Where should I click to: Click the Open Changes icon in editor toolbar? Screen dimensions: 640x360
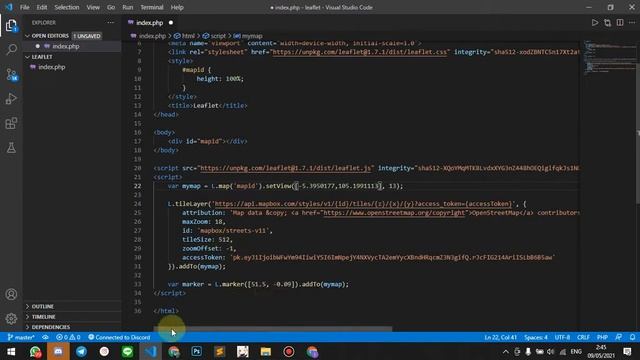pyautogui.click(x=607, y=23)
